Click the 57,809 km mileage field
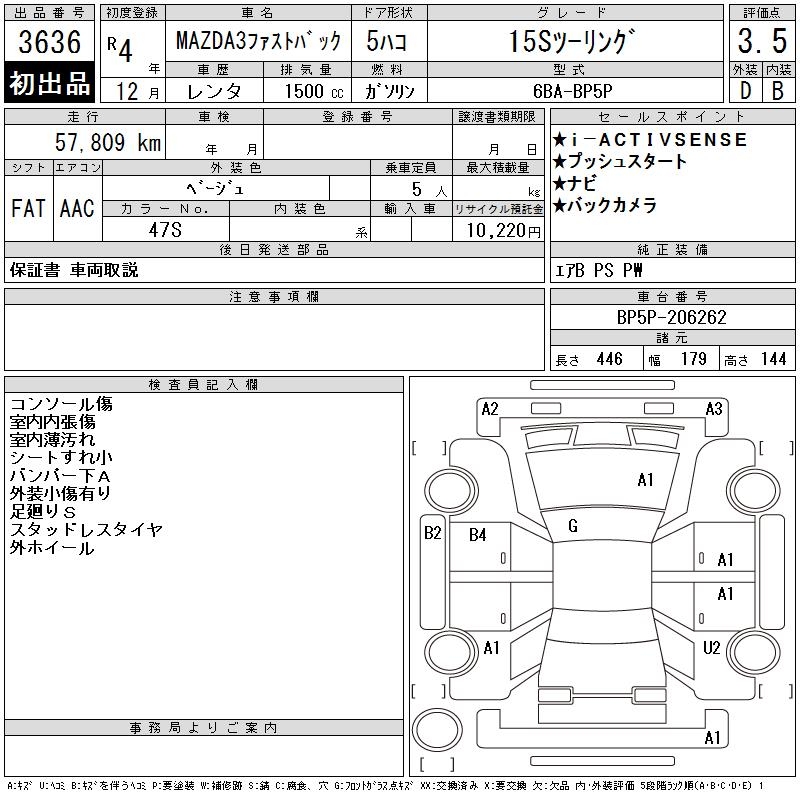This screenshot has height=800, width=800. pyautogui.click(x=84, y=143)
